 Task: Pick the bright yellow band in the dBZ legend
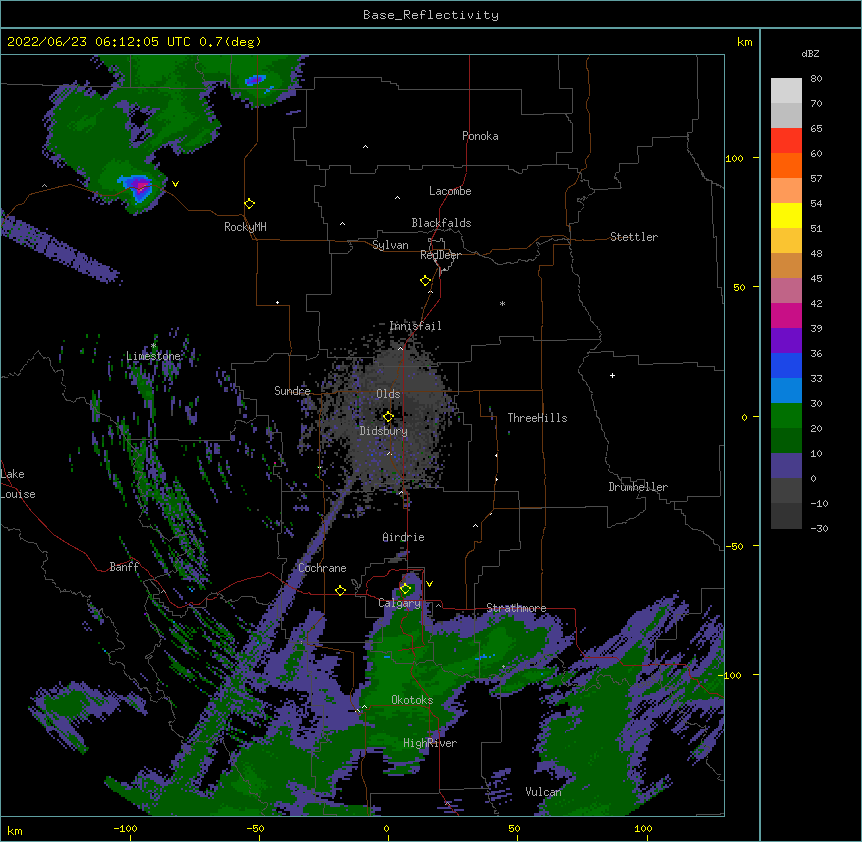(x=786, y=215)
